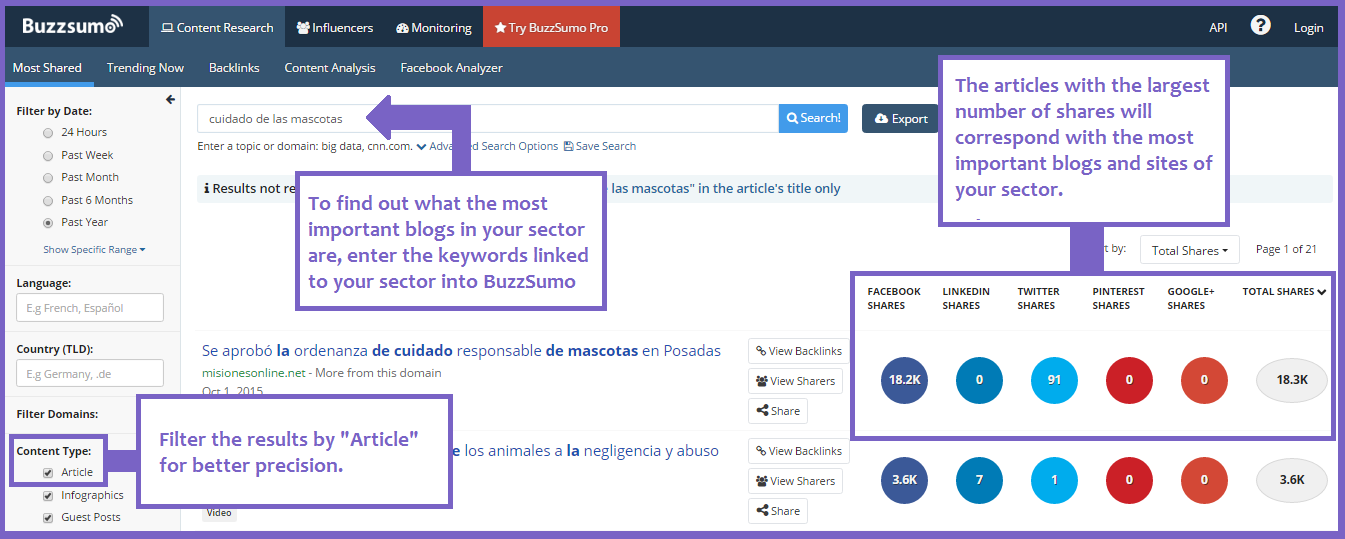This screenshot has width=1345, height=539.
Task: Click Share button for the first article
Action: tap(777, 411)
